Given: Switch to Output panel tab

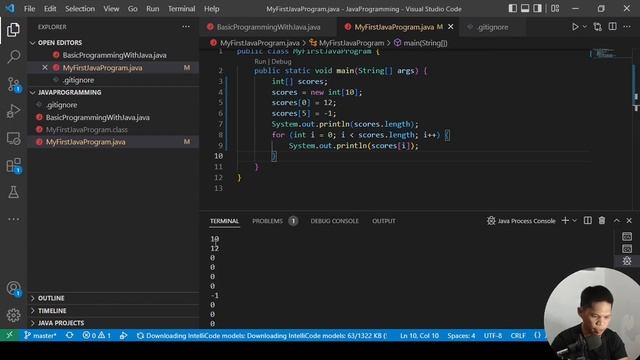Looking at the screenshot, I should (384, 221).
